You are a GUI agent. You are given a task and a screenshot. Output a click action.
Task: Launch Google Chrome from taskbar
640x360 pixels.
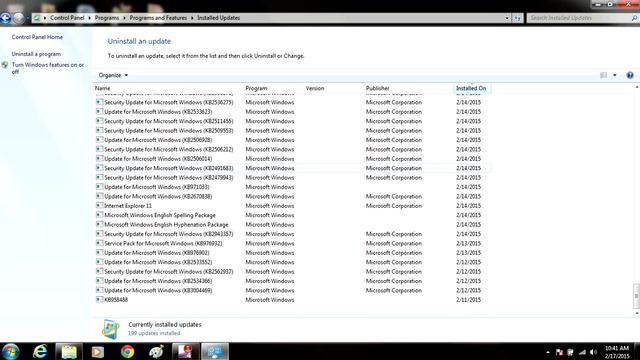click(127, 351)
